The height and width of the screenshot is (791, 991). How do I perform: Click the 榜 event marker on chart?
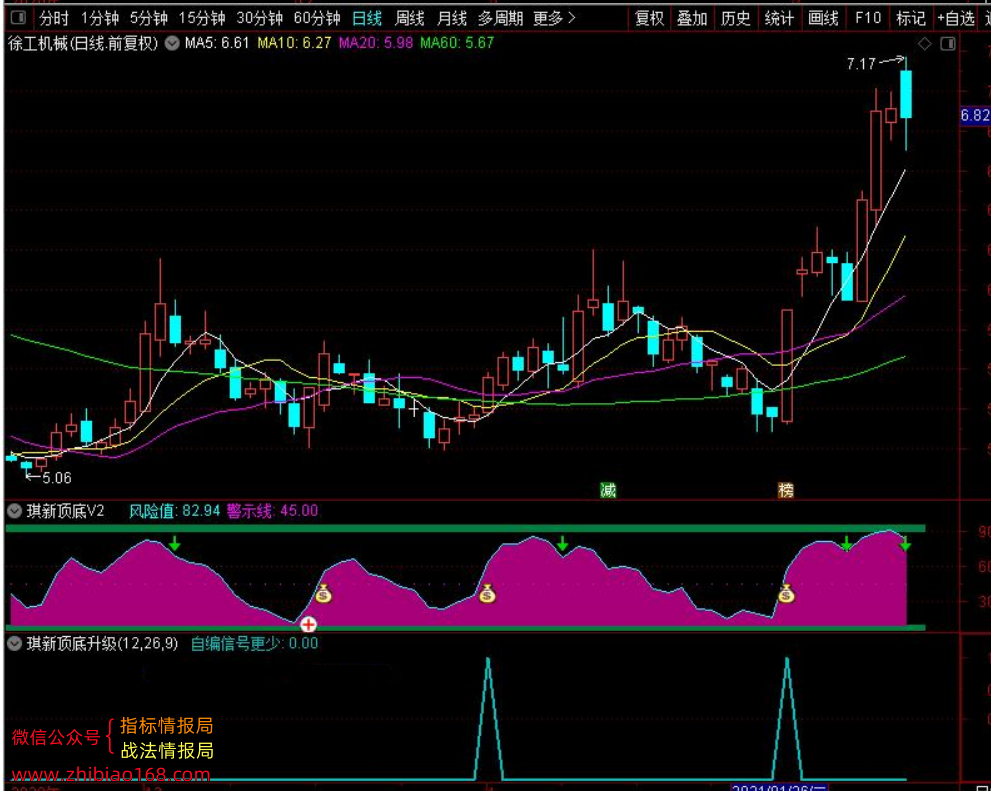click(x=786, y=490)
